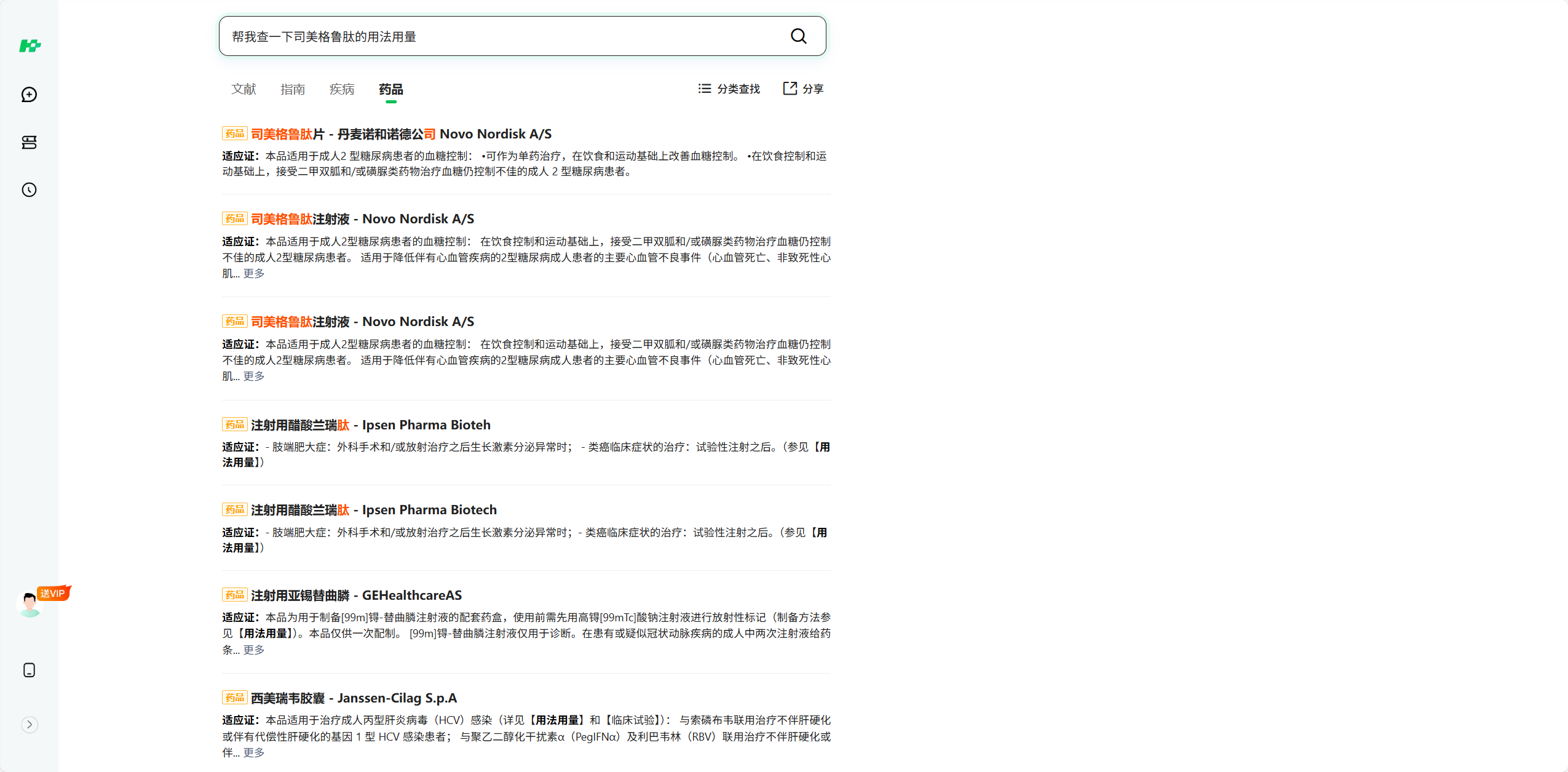Open history clock icon in sidebar
Image resolution: width=1568 pixels, height=772 pixels.
29,189
